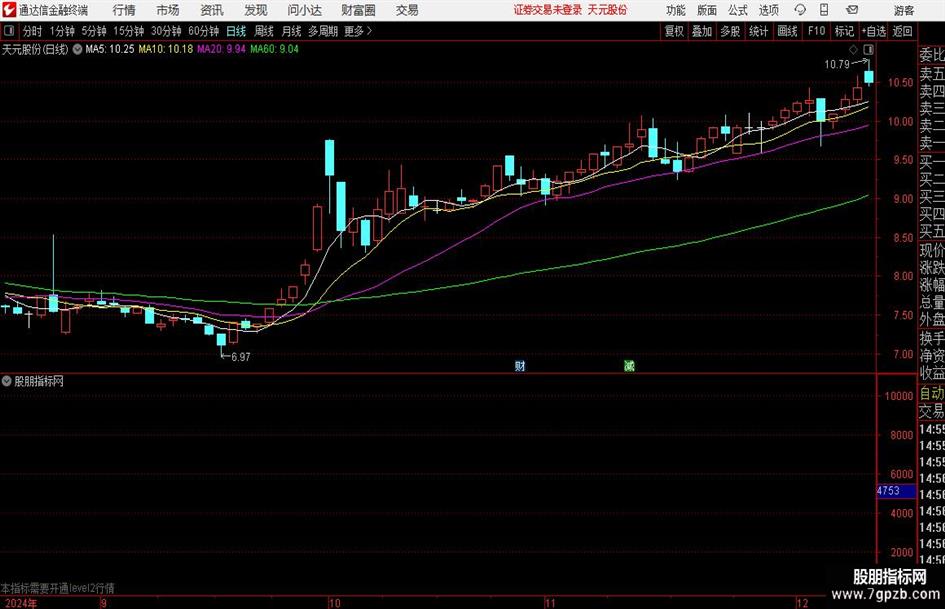Click the 本指标需要开通level2行情 notice

tap(58, 588)
